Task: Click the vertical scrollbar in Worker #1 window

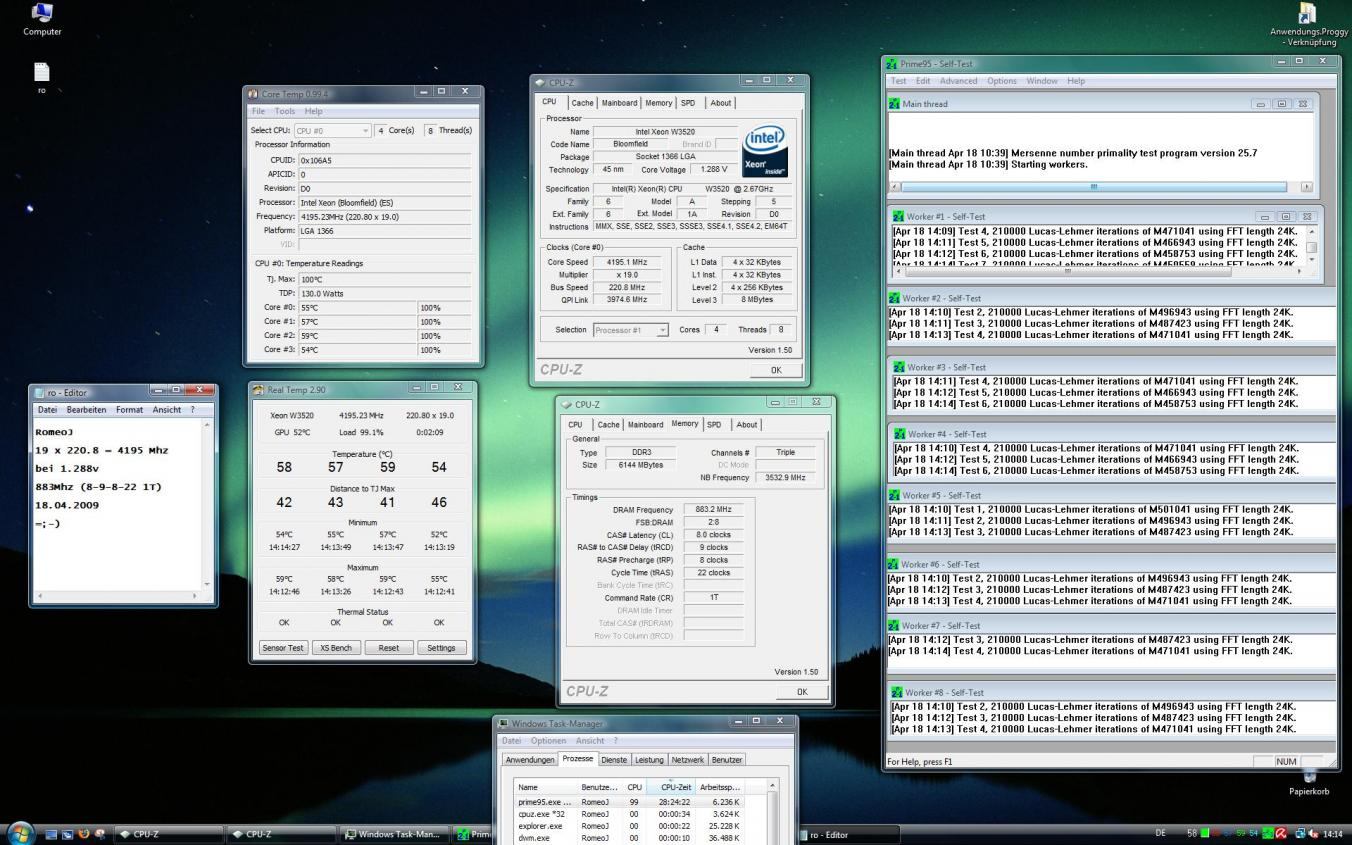Action: click(x=1312, y=248)
